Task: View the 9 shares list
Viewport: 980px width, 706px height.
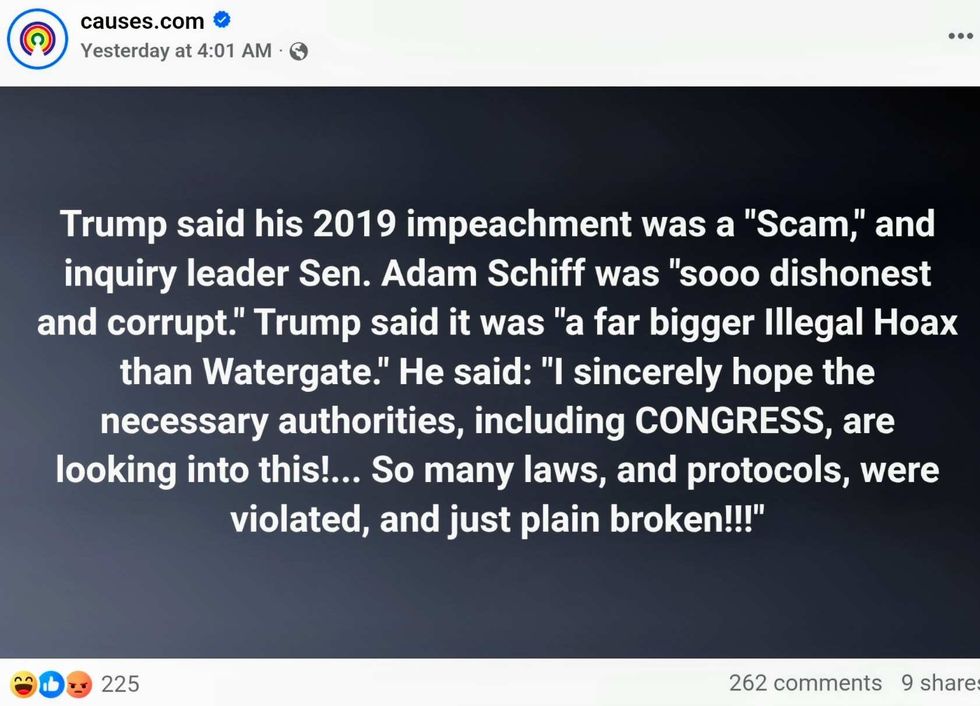Action: (940, 683)
